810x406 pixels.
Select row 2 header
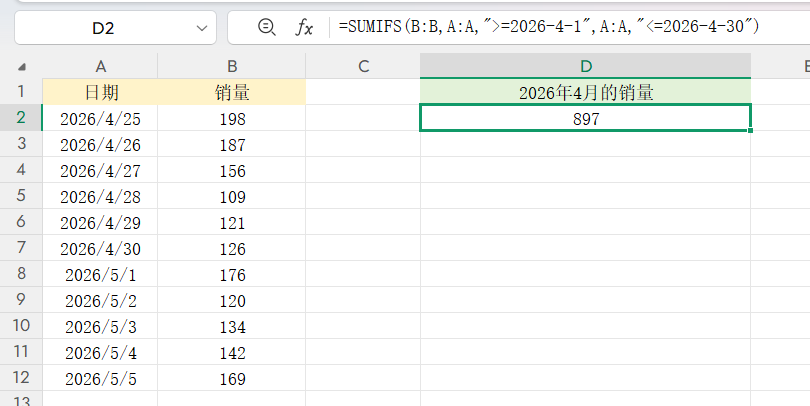click(x=21, y=118)
